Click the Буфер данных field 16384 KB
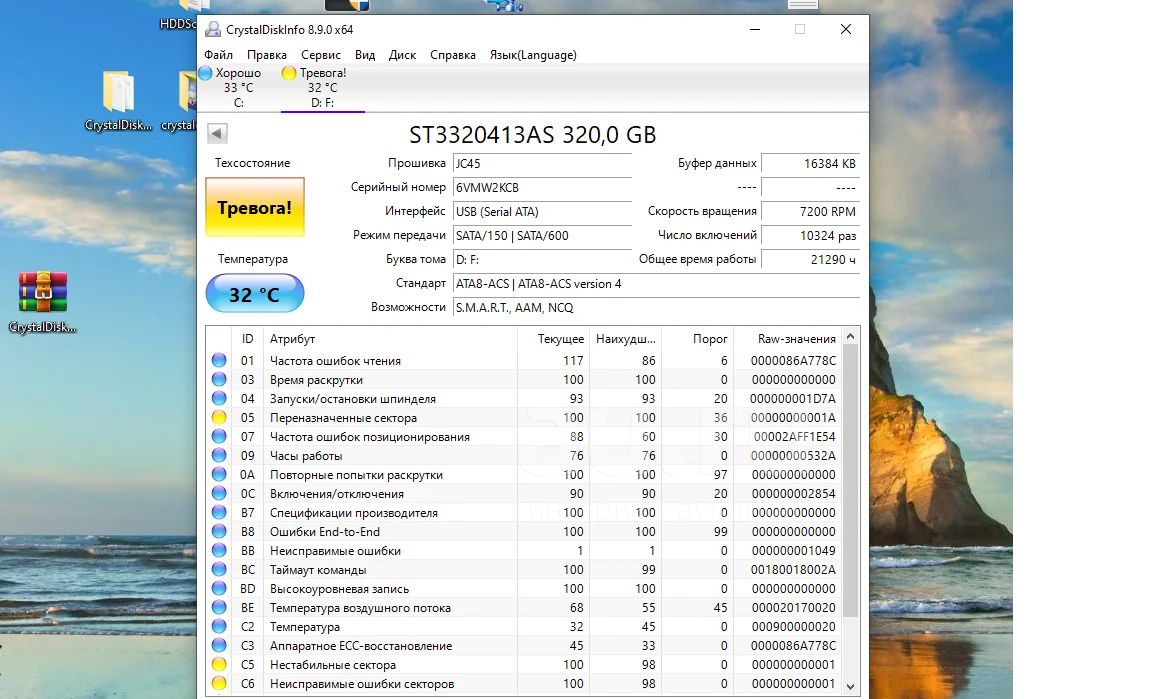 tap(810, 163)
